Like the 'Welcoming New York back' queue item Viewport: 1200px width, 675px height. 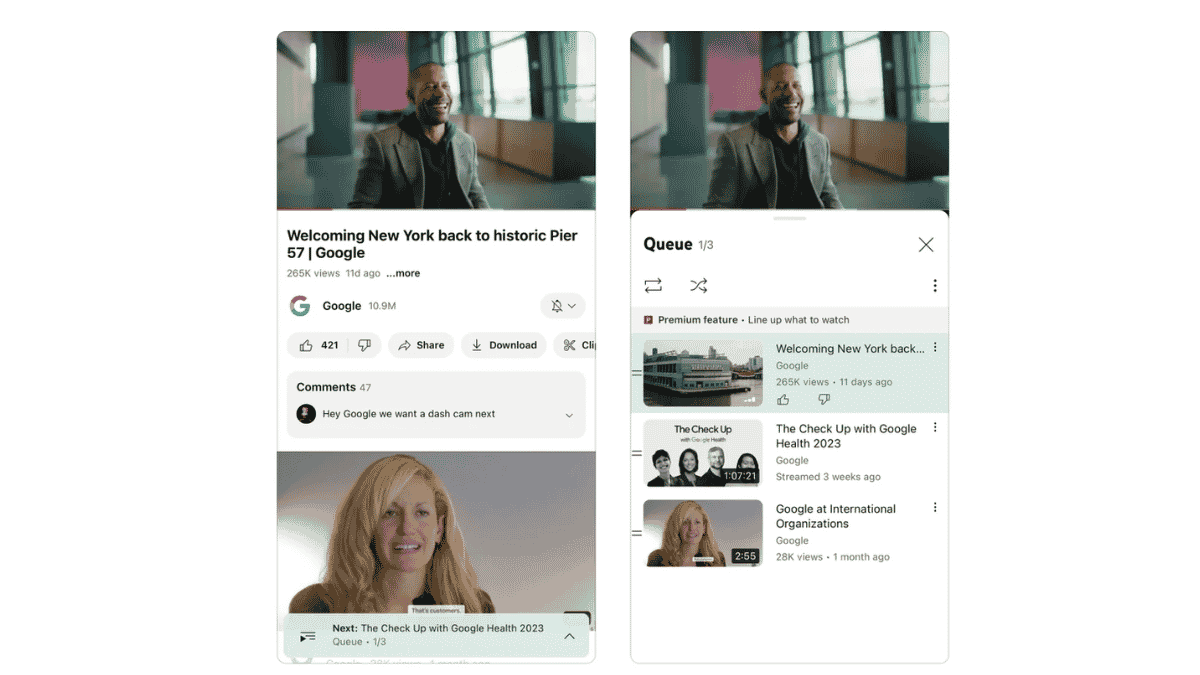pos(783,399)
